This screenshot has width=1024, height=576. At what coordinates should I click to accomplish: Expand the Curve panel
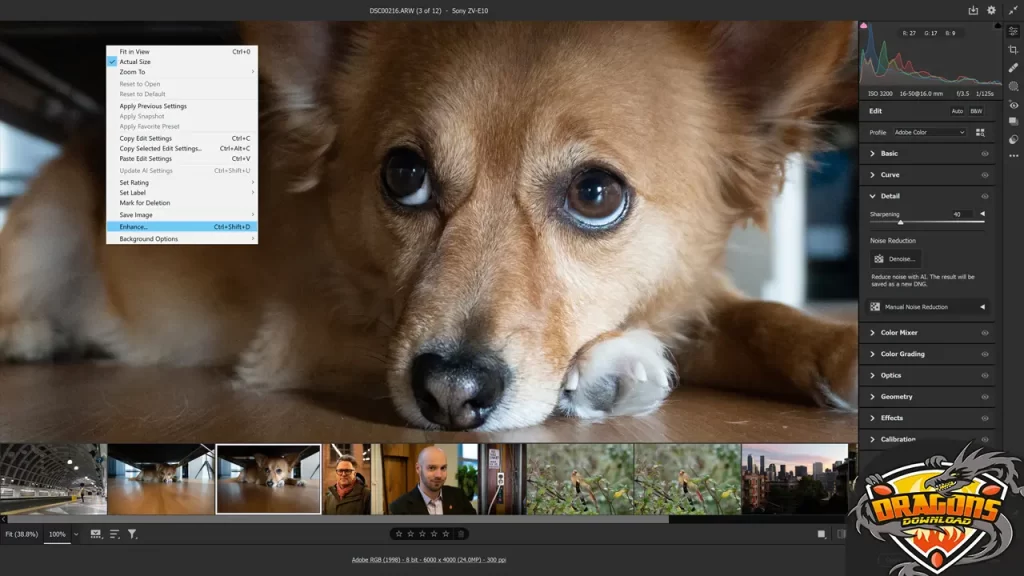coord(889,175)
